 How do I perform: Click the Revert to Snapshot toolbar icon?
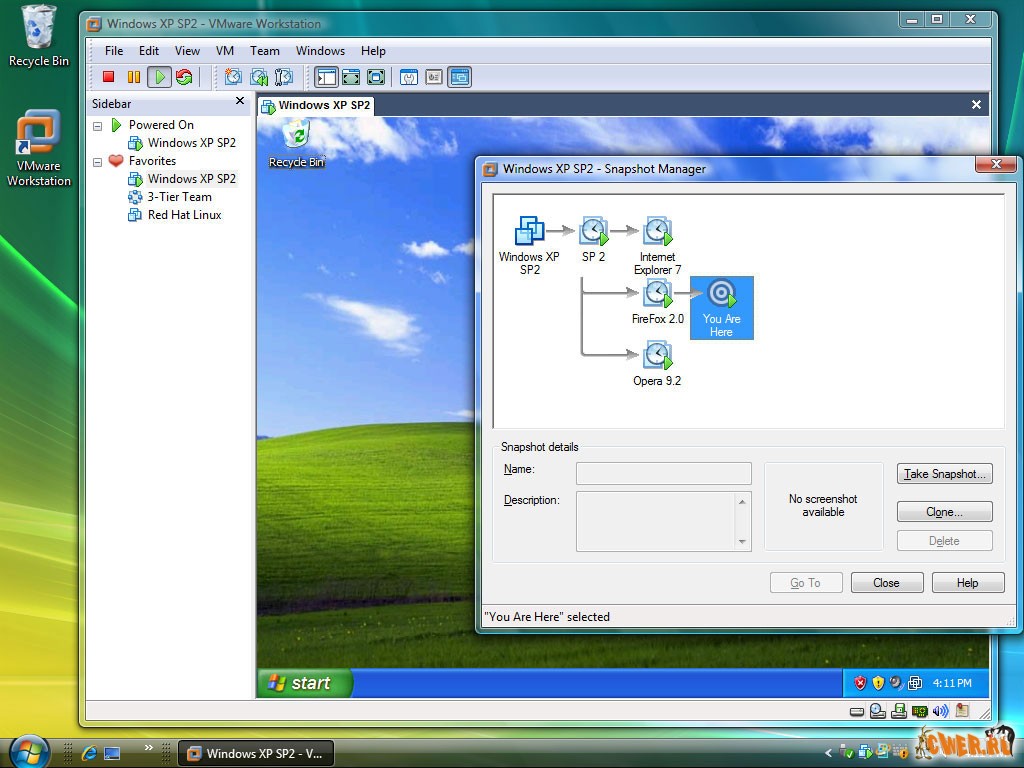click(259, 77)
